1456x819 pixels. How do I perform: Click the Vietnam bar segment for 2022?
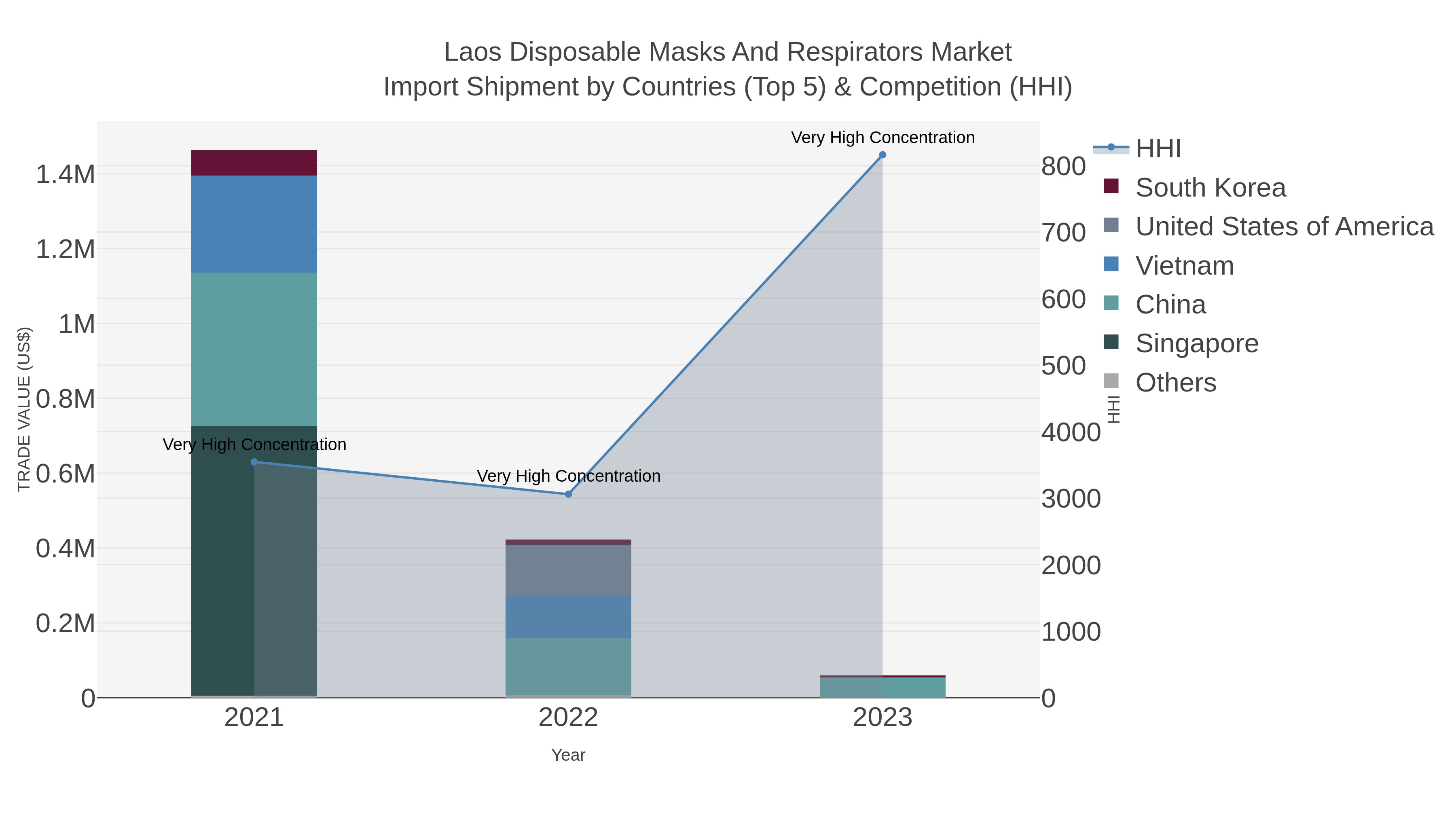point(569,617)
